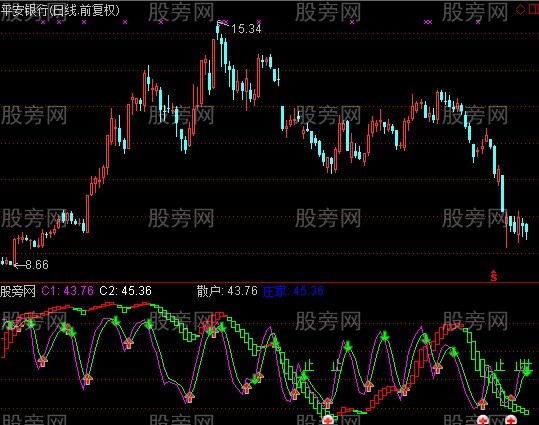Click the leftmost red plus circle marker
539x425 pixels.
pos(328,419)
